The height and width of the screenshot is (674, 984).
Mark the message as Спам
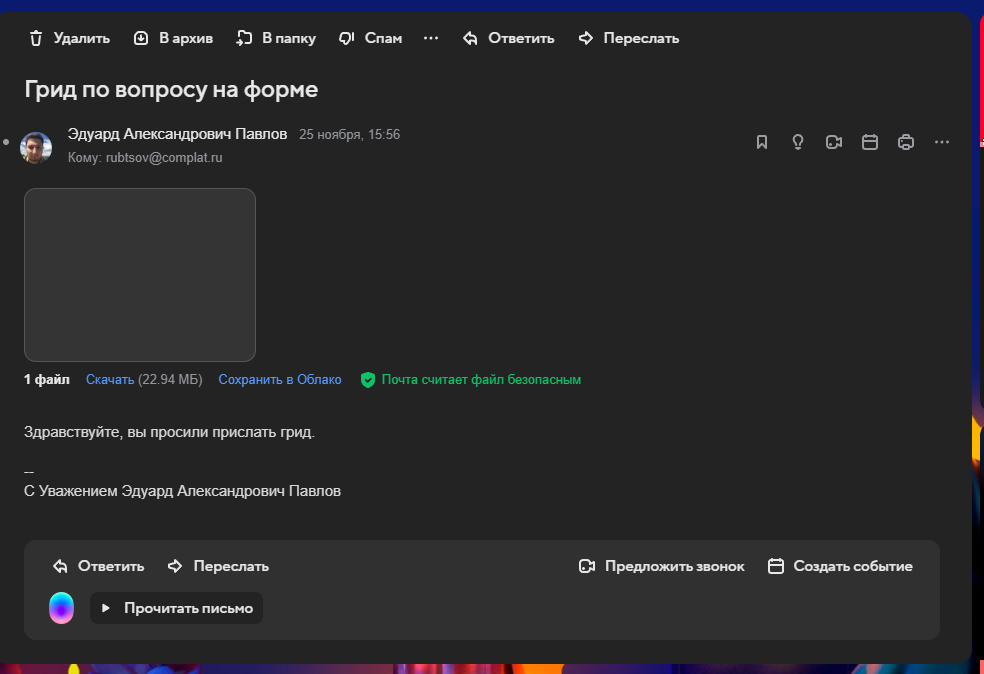(x=370, y=38)
